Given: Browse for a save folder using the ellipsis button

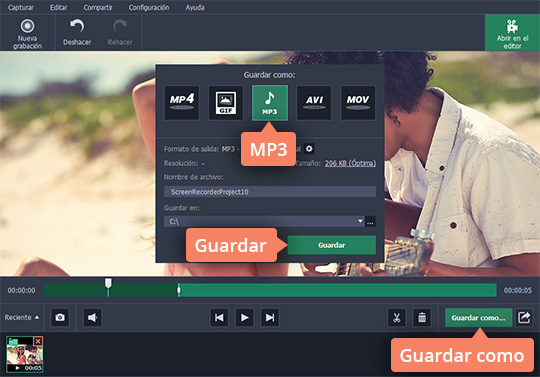Looking at the screenshot, I should pyautogui.click(x=370, y=221).
